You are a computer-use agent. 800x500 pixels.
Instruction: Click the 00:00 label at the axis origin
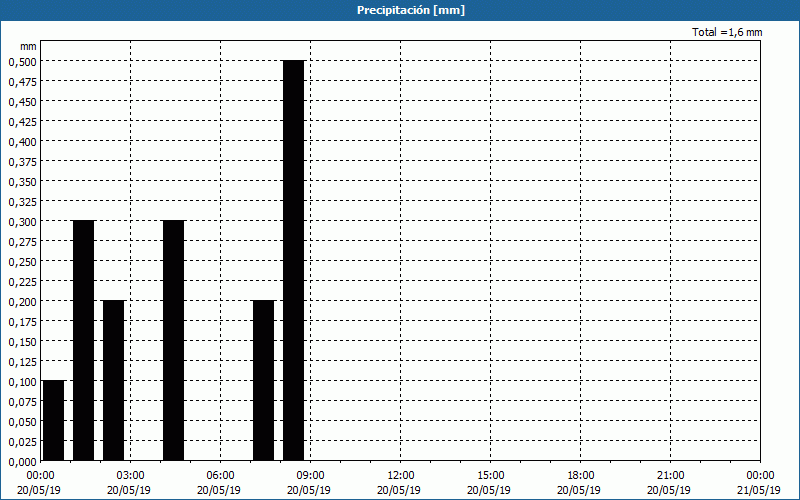tap(40, 476)
